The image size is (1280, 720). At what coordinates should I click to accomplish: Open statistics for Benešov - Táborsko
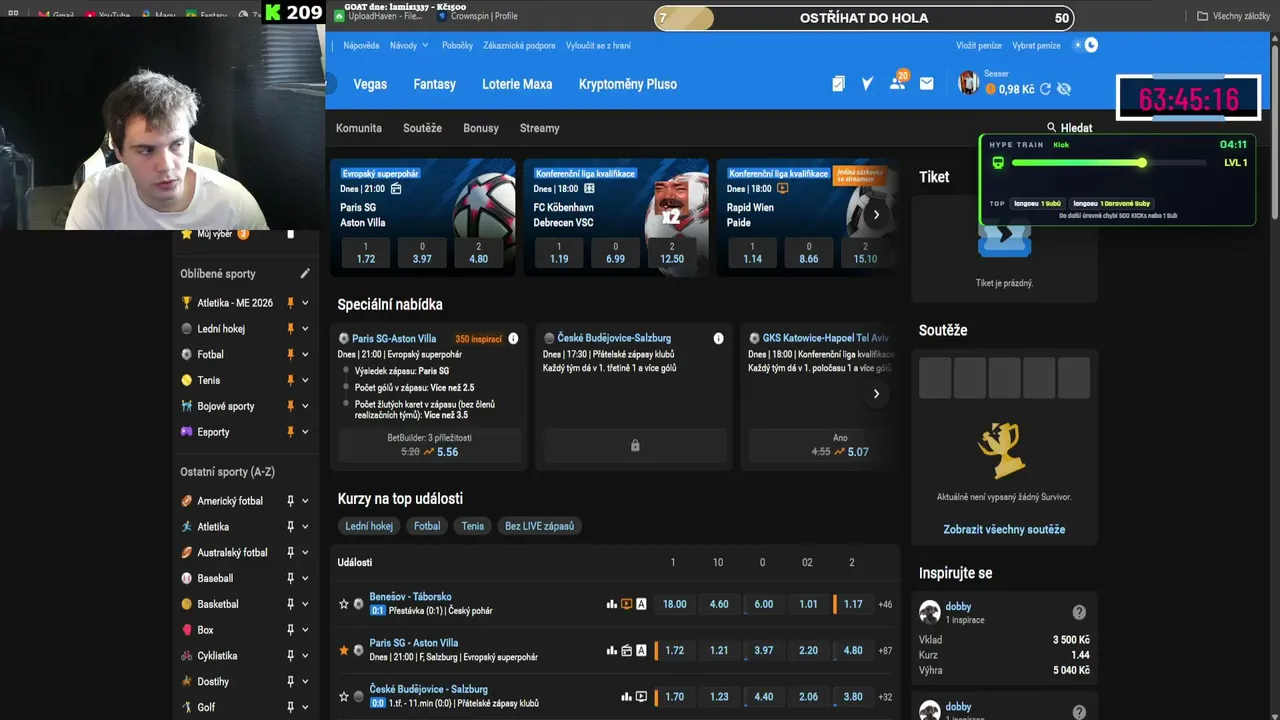(x=612, y=604)
